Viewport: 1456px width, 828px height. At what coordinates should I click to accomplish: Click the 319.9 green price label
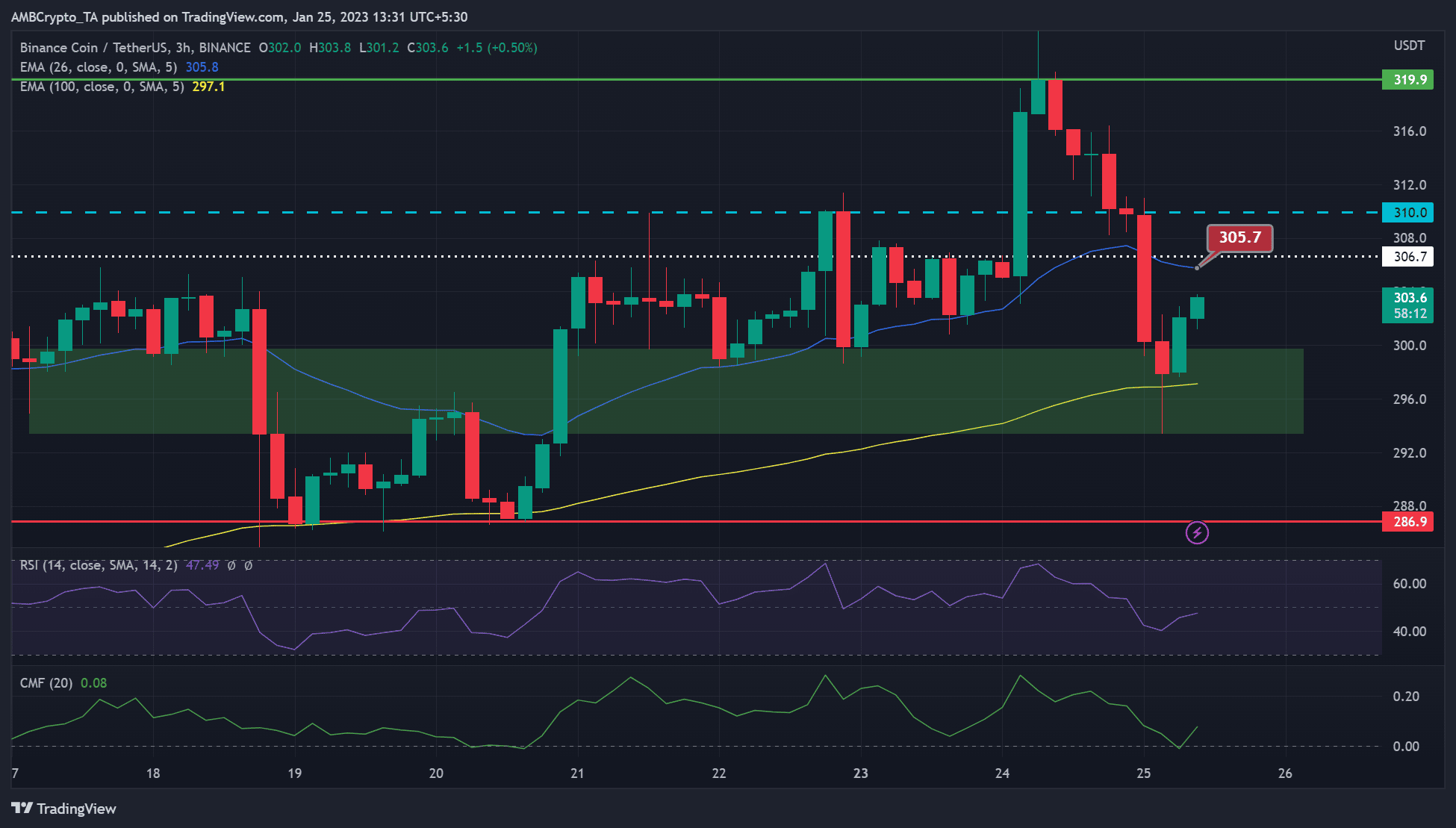point(1407,79)
